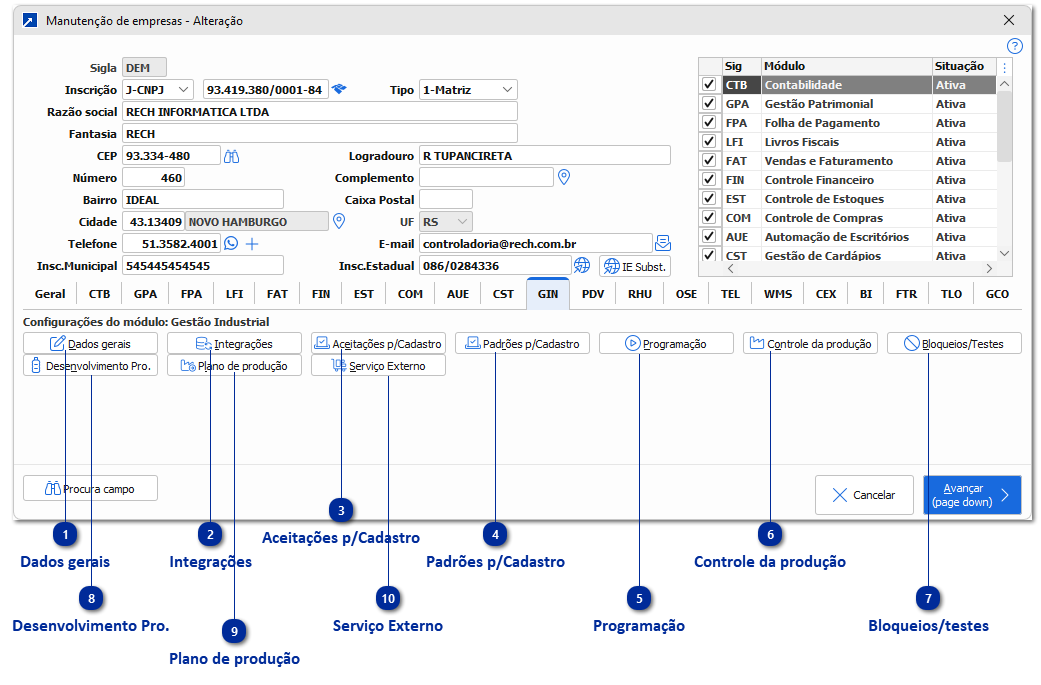Click the plus icon to add a telephone
This screenshot has width=1041, height=685.
(x=252, y=244)
